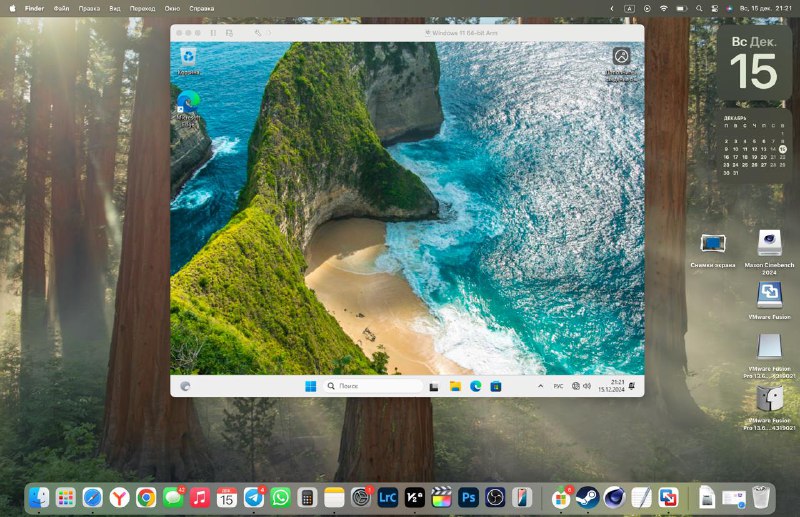Open Снимки экрана folder on desktop
The width and height of the screenshot is (800, 517).
[x=713, y=250]
